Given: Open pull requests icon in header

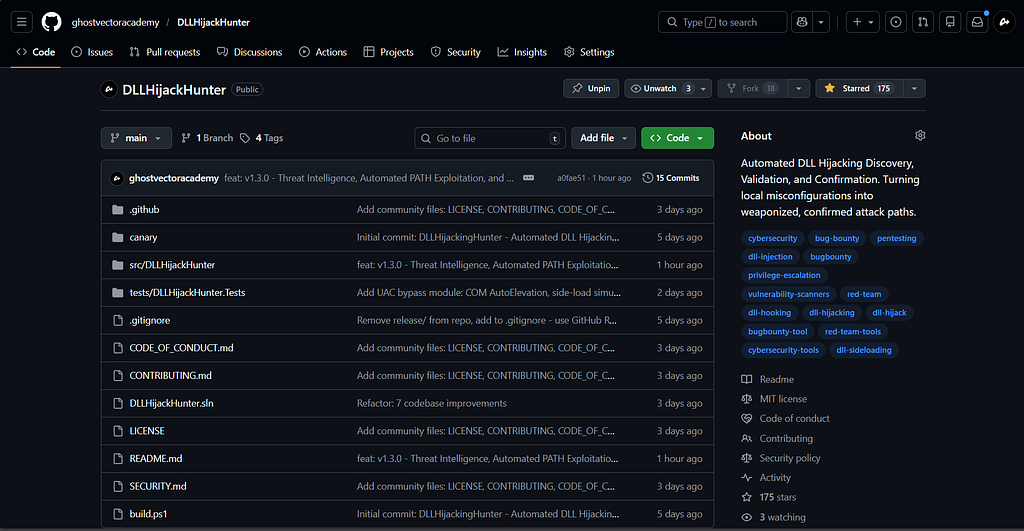Looking at the screenshot, I should [x=923, y=22].
